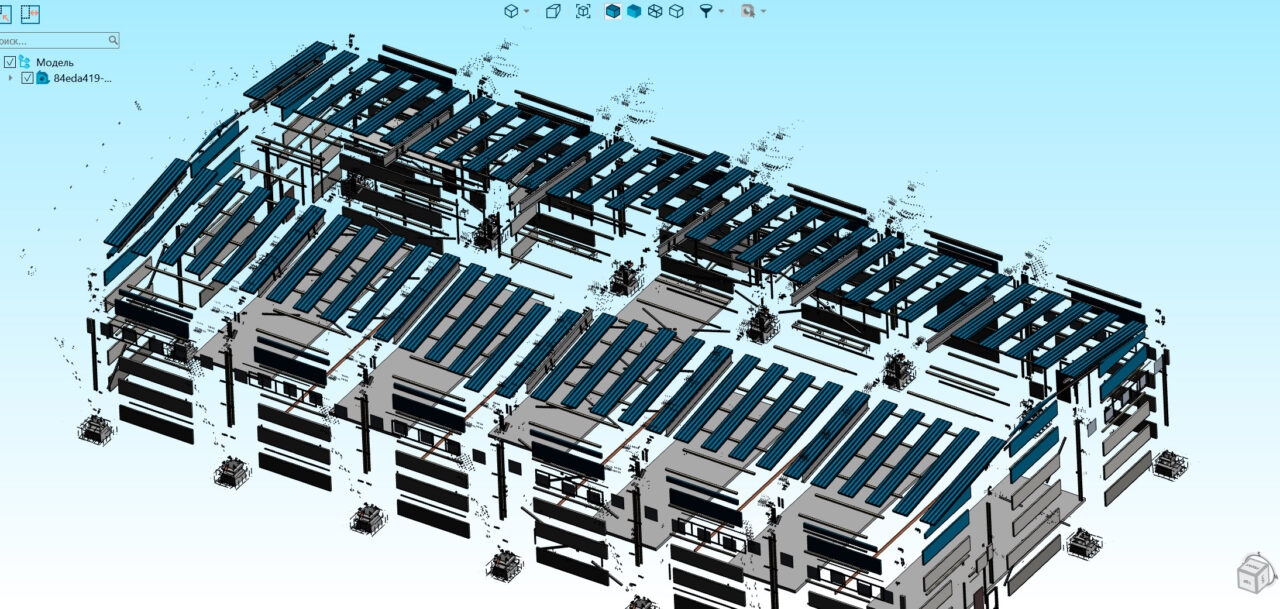Screen dimensions: 1280x609
Task: Select wireframe display mode
Action: [655, 11]
